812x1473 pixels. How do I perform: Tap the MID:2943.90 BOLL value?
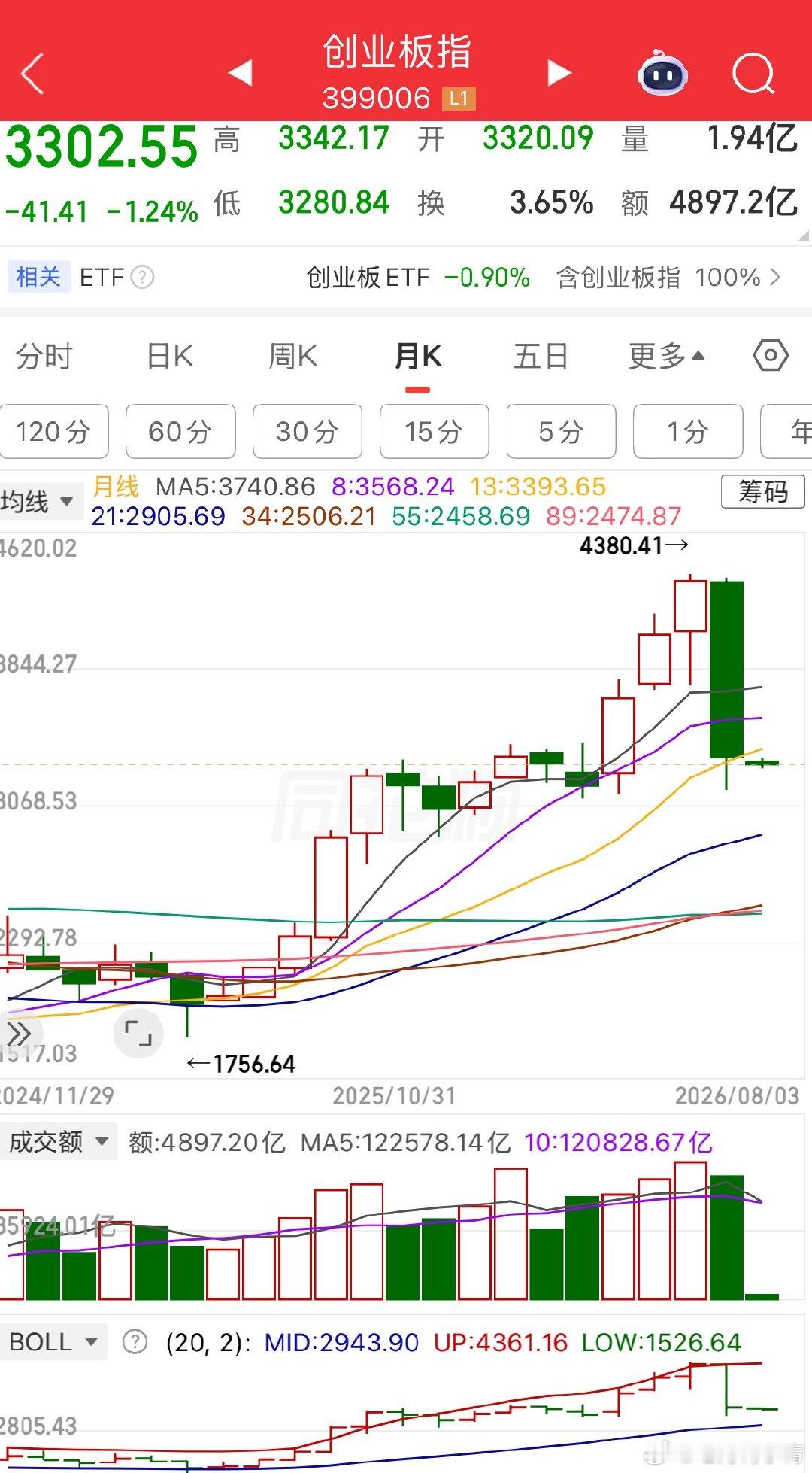pyautogui.click(x=341, y=1342)
